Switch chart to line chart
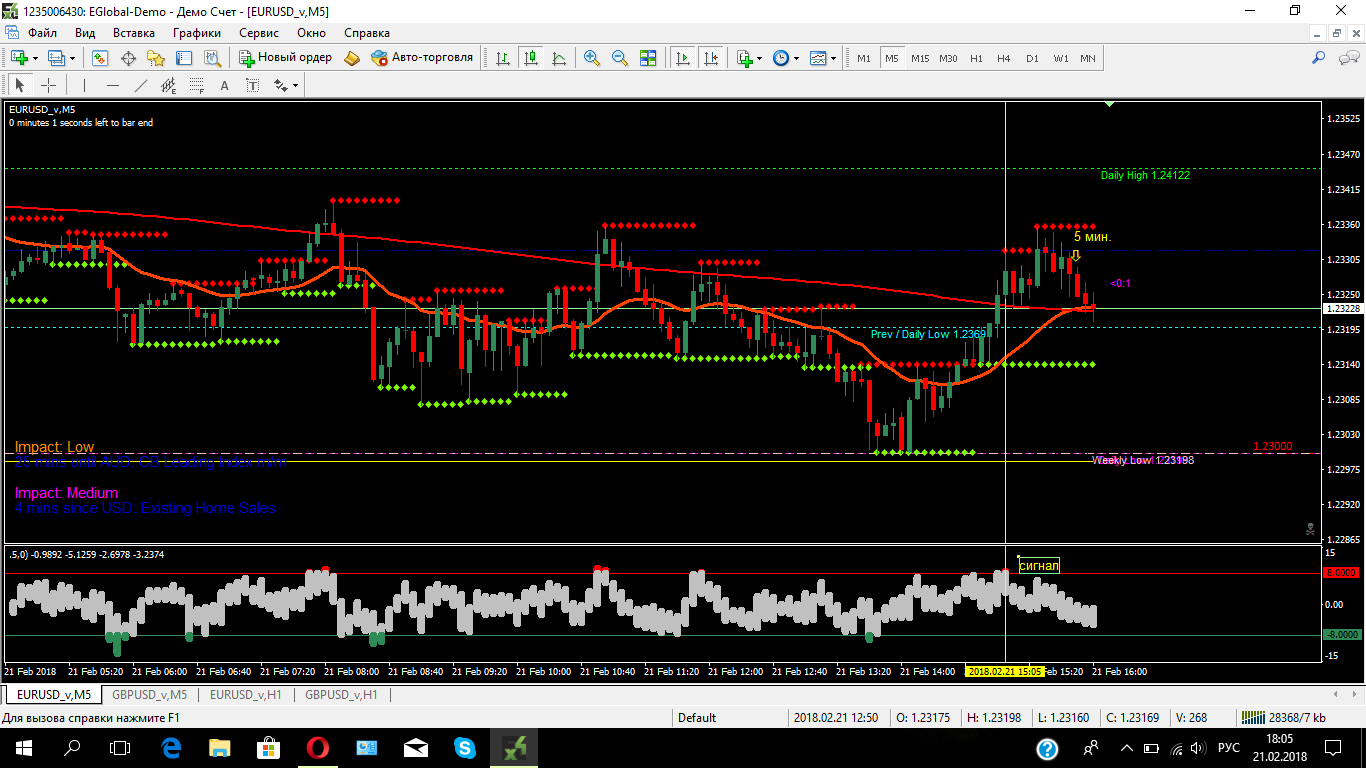Image resolution: width=1366 pixels, height=768 pixels. click(558, 58)
